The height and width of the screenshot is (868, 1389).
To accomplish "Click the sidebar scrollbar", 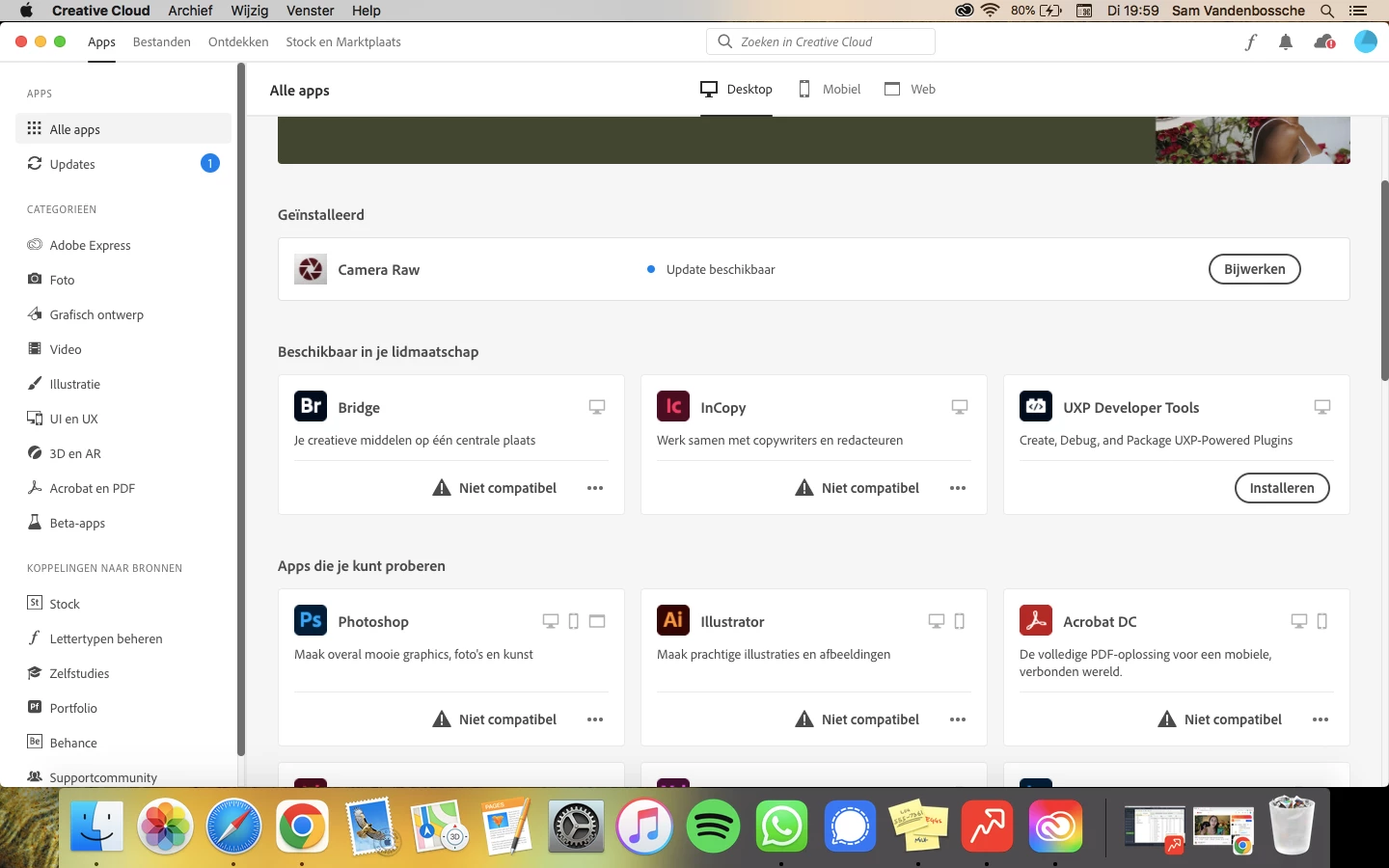I will click(240, 410).
